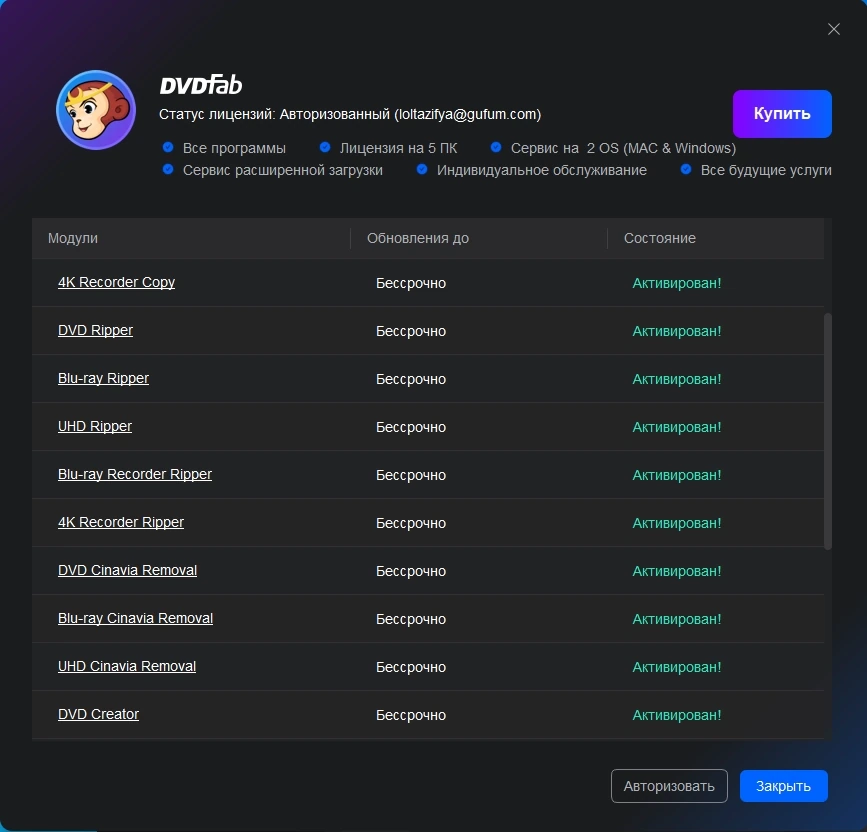Click the DVDFab monkey mascot avatar
The height and width of the screenshot is (832, 867).
point(96,110)
